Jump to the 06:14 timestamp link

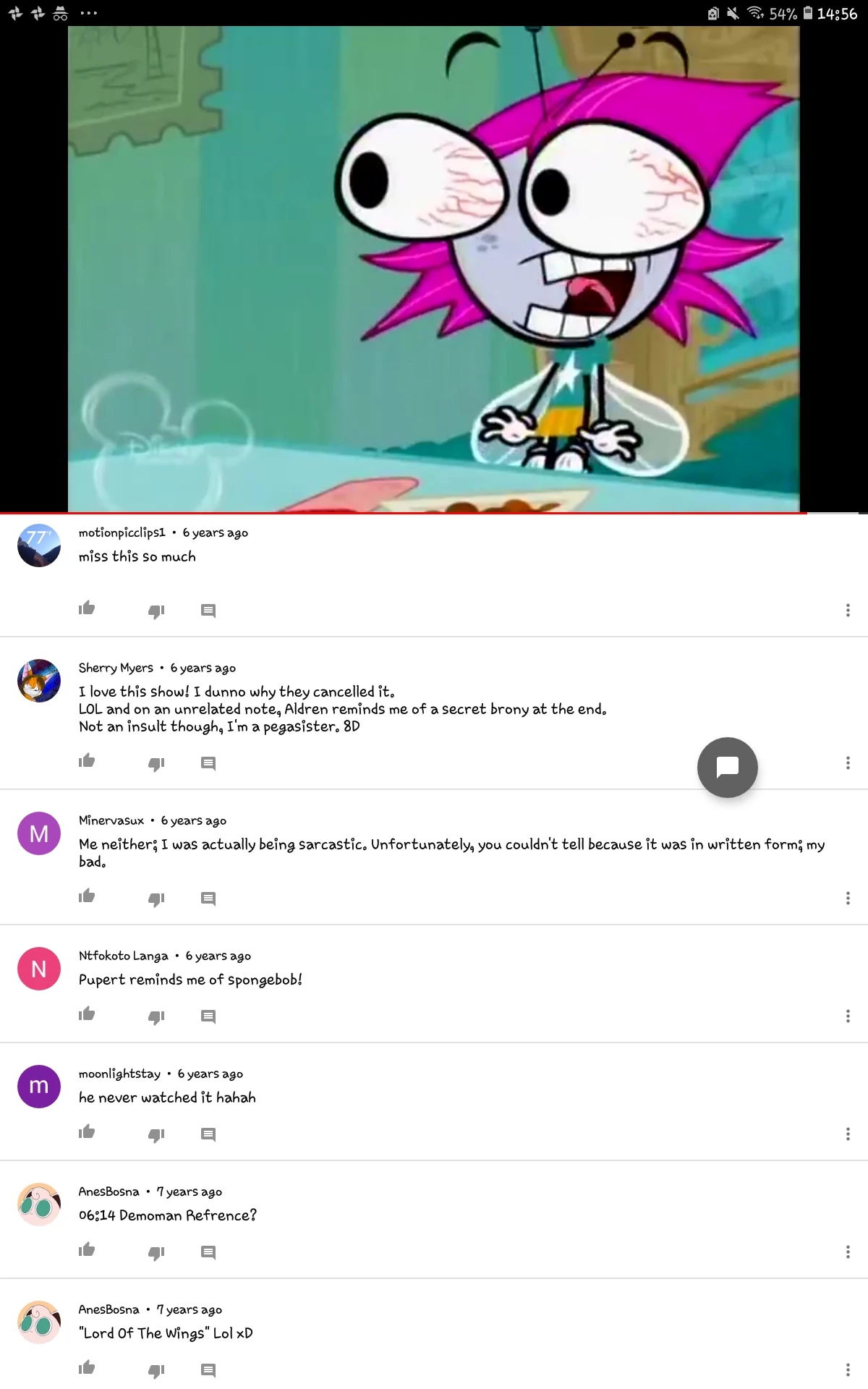tap(97, 1215)
